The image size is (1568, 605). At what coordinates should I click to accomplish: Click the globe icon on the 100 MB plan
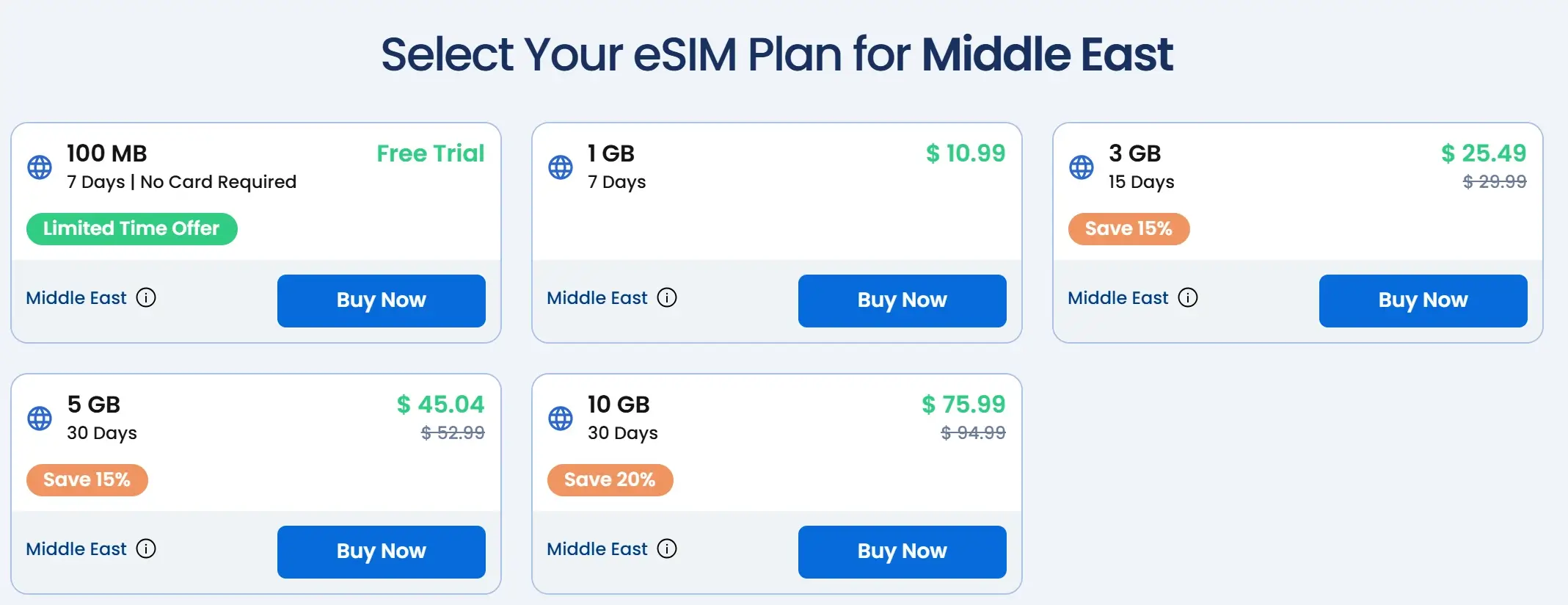[x=40, y=167]
